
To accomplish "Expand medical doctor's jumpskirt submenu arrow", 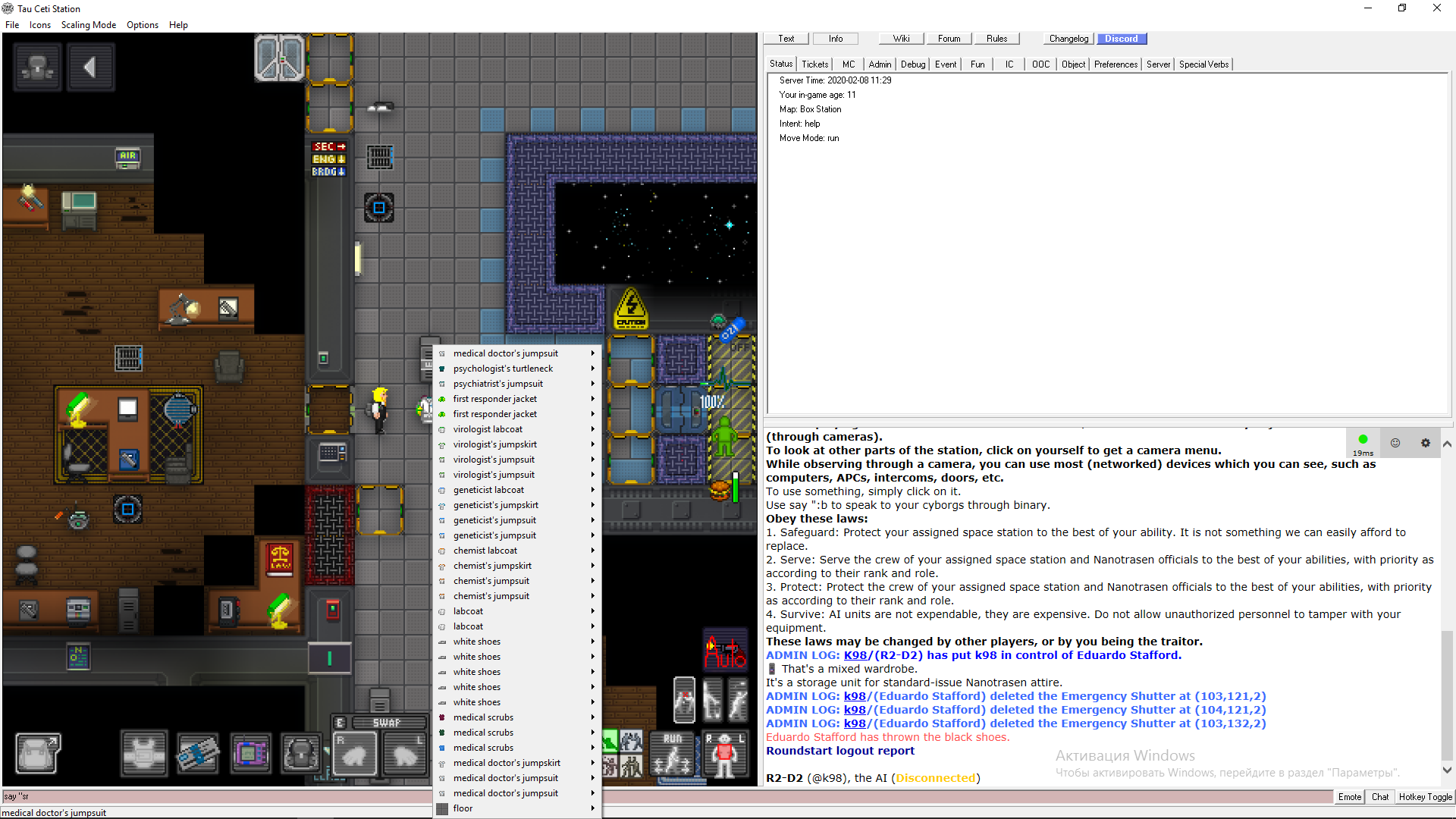I will coord(593,763).
